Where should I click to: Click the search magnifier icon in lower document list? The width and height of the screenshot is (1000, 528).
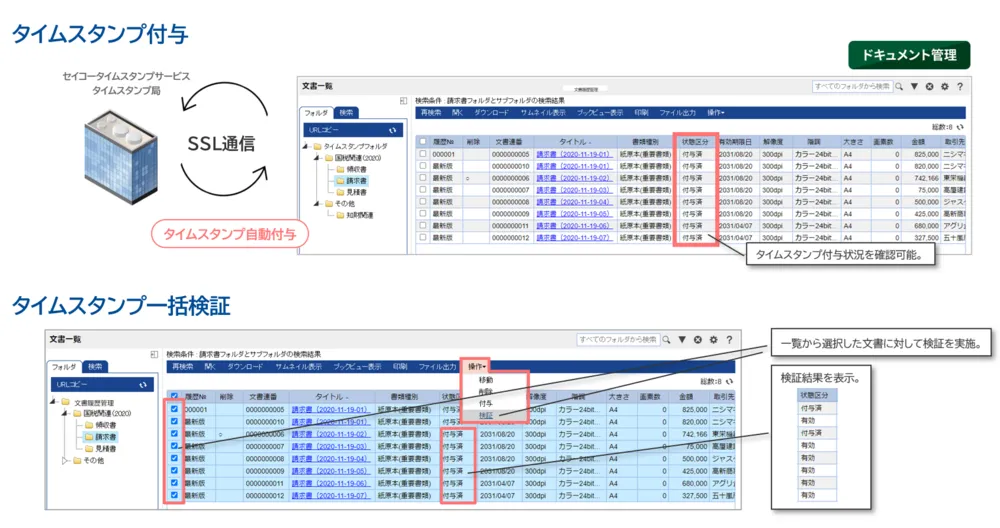pos(666,340)
